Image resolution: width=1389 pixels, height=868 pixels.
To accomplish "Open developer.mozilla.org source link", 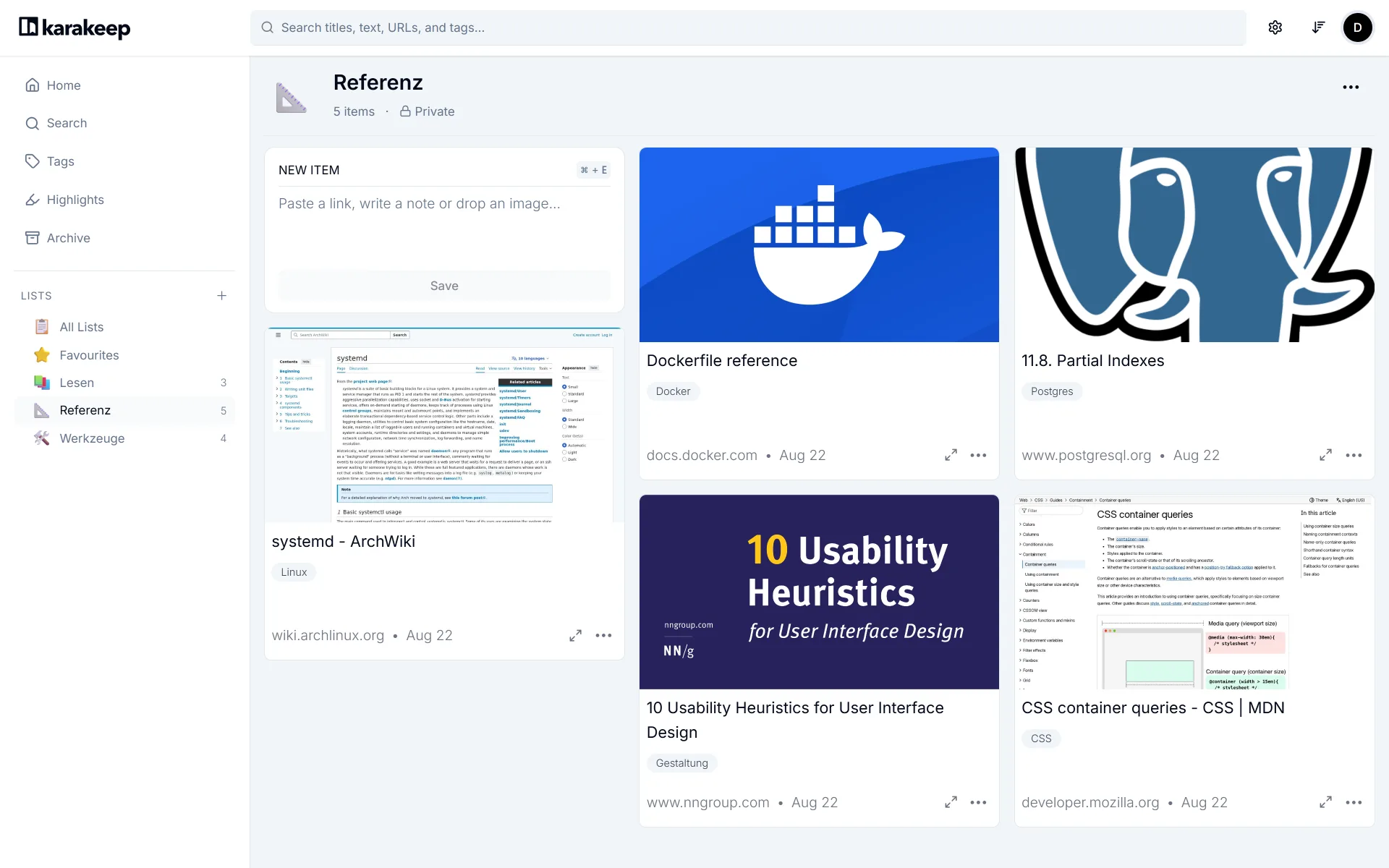I will pyautogui.click(x=1090, y=802).
